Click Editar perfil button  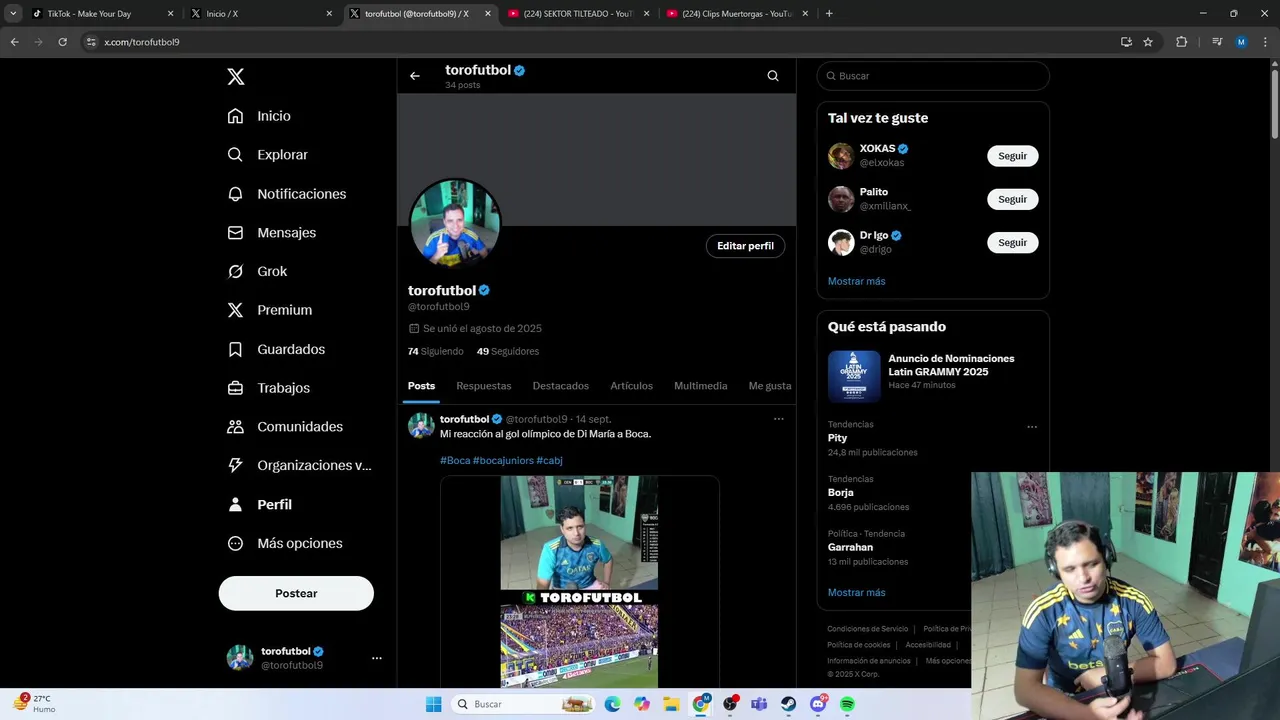tap(745, 246)
